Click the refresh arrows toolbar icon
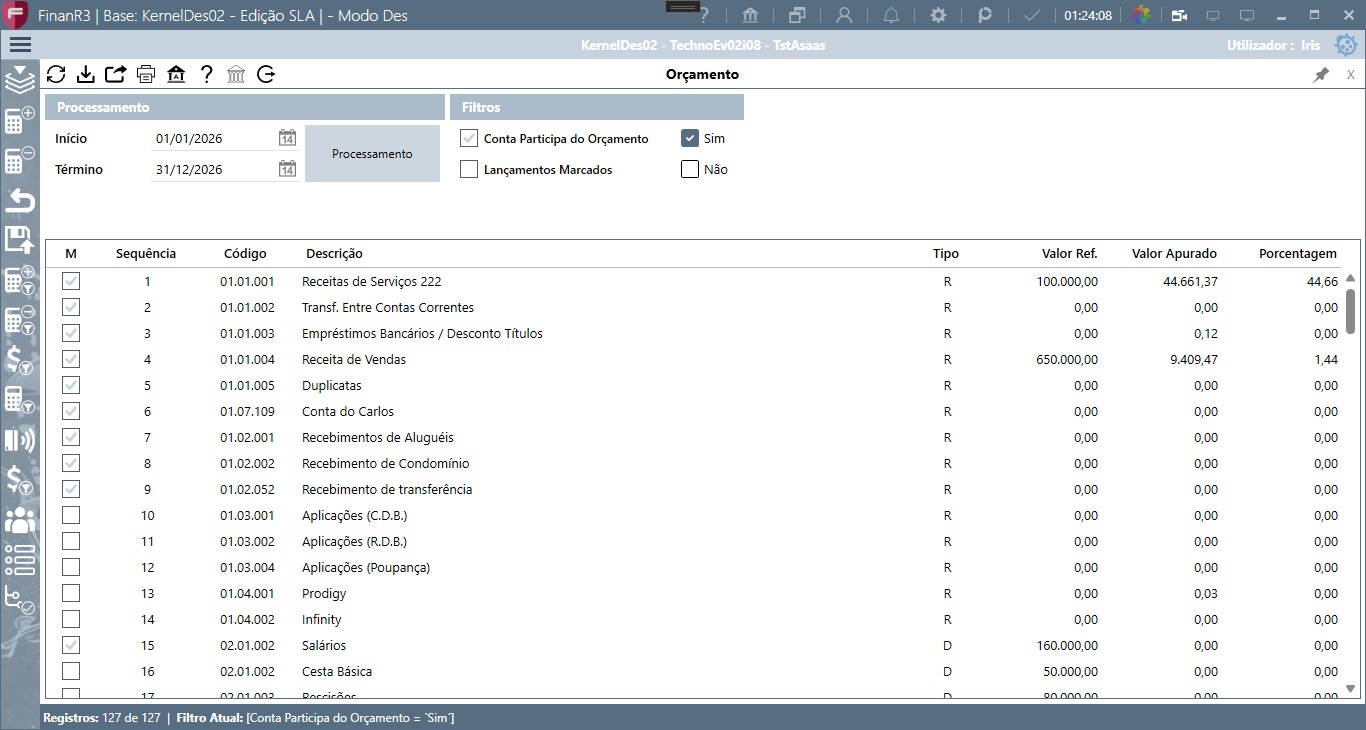 pos(56,74)
